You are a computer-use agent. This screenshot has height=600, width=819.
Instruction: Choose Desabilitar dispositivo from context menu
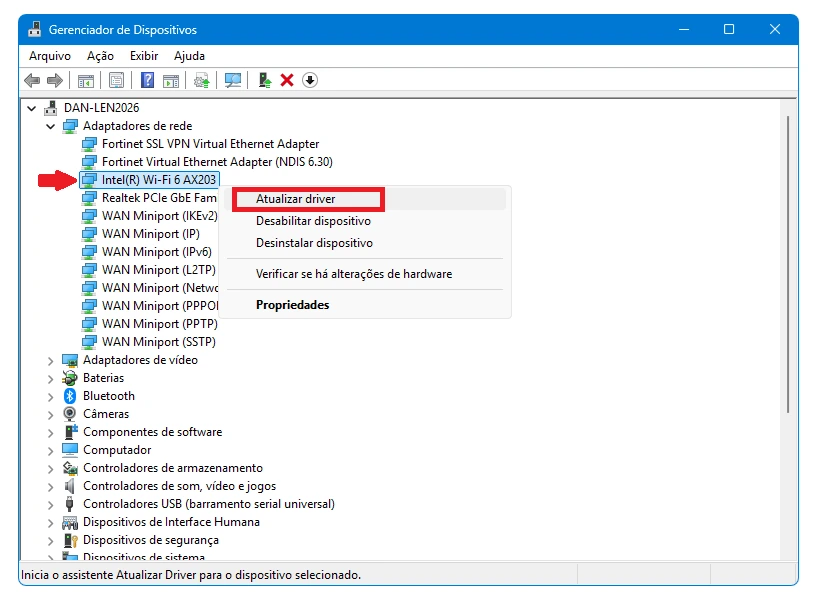tap(366, 221)
